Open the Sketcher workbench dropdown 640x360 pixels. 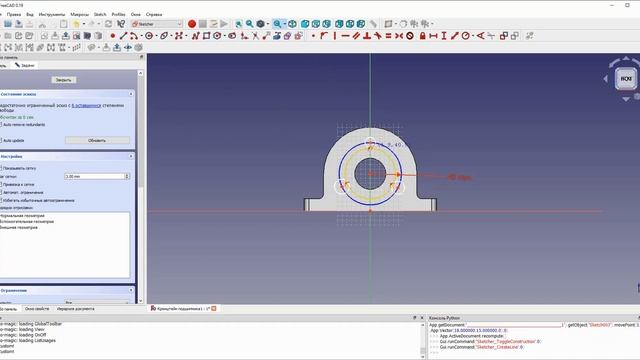click(x=157, y=24)
